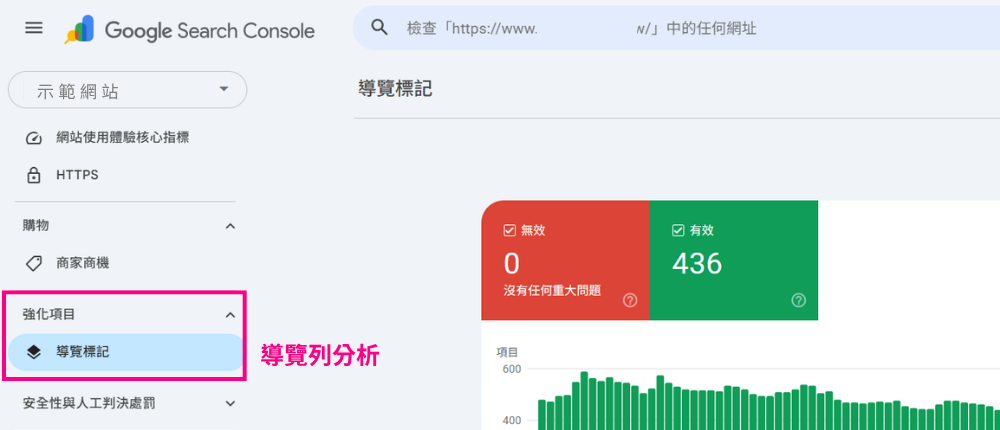Screen dimensions: 1000x430
Task: Click the 導覽標記 page heading
Action: (x=395, y=89)
